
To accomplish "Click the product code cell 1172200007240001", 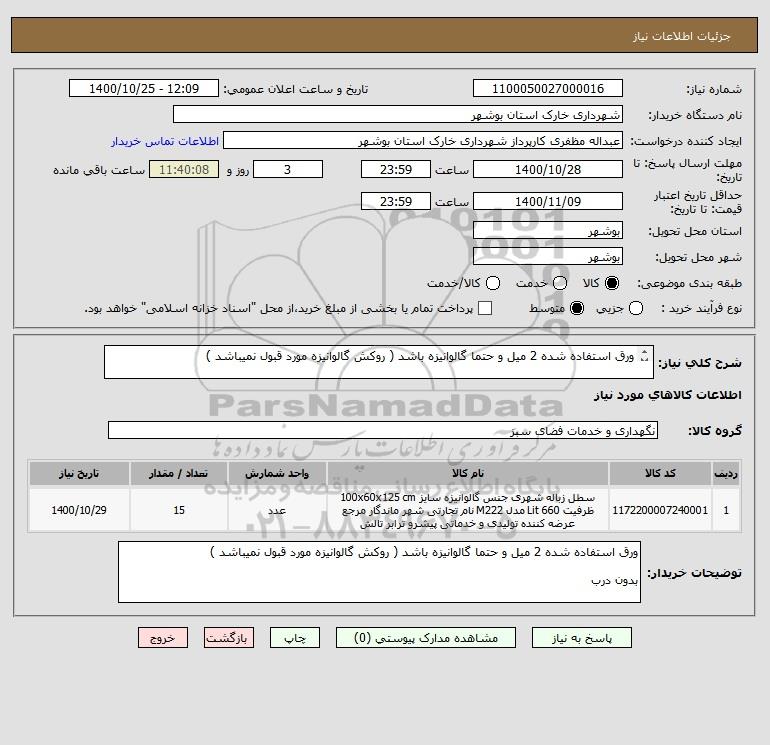I will point(660,510).
